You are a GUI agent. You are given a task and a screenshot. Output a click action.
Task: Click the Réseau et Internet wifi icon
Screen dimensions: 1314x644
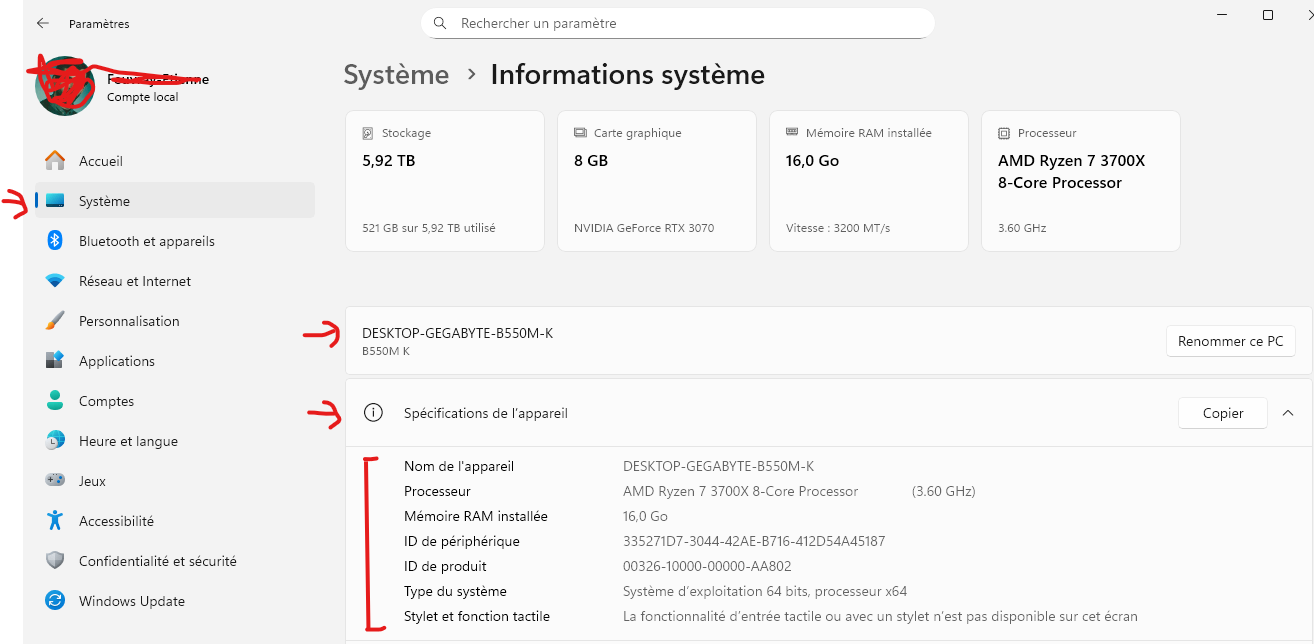tap(55, 281)
